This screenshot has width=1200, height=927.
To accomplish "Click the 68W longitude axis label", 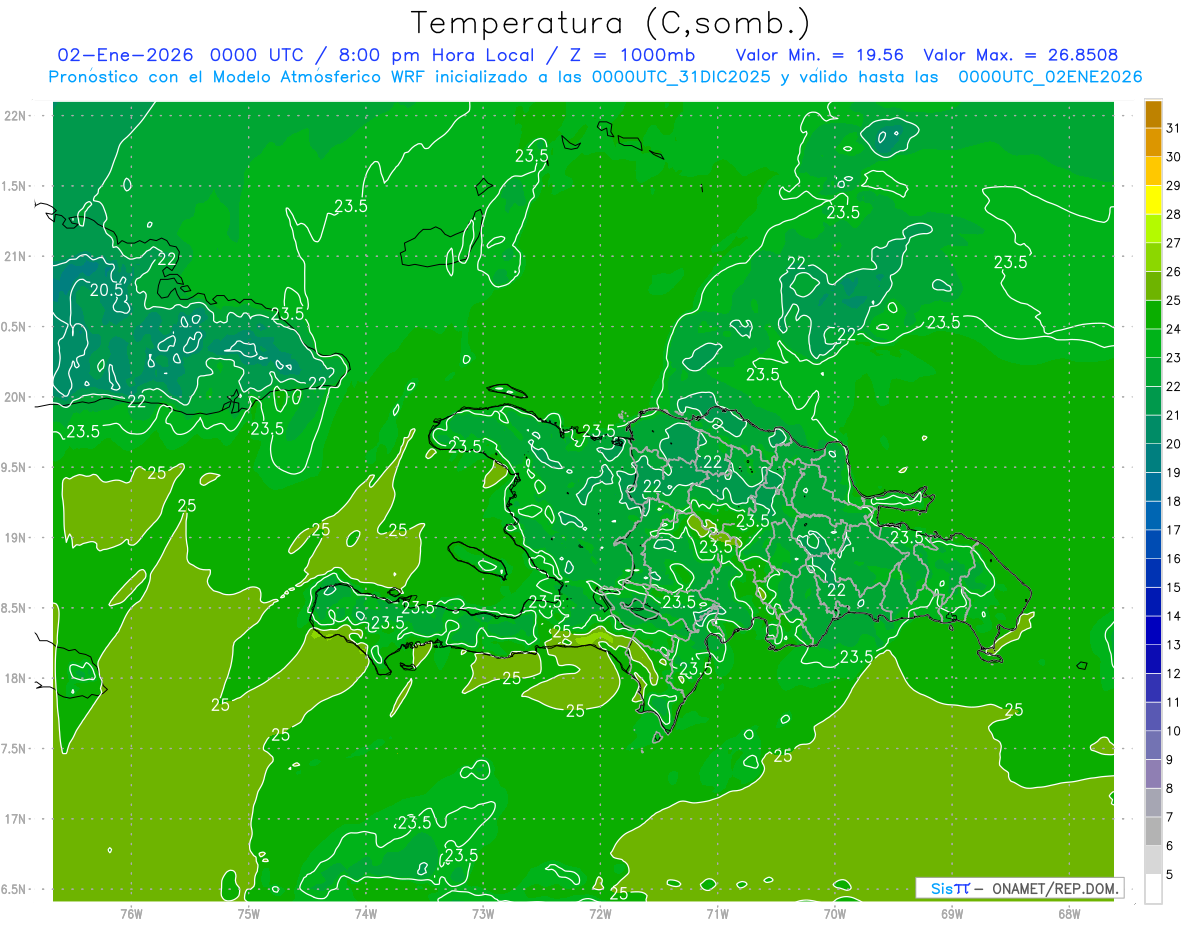I will click(1069, 913).
